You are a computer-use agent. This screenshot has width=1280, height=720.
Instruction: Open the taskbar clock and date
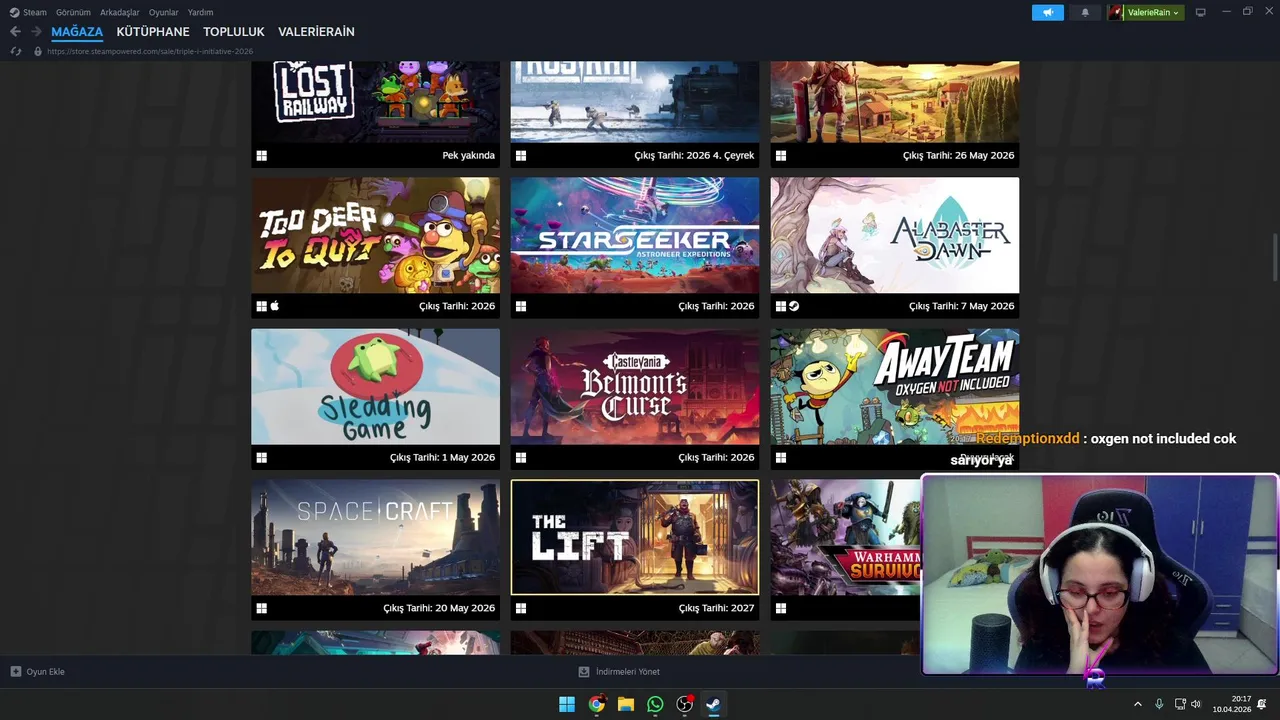1232,704
